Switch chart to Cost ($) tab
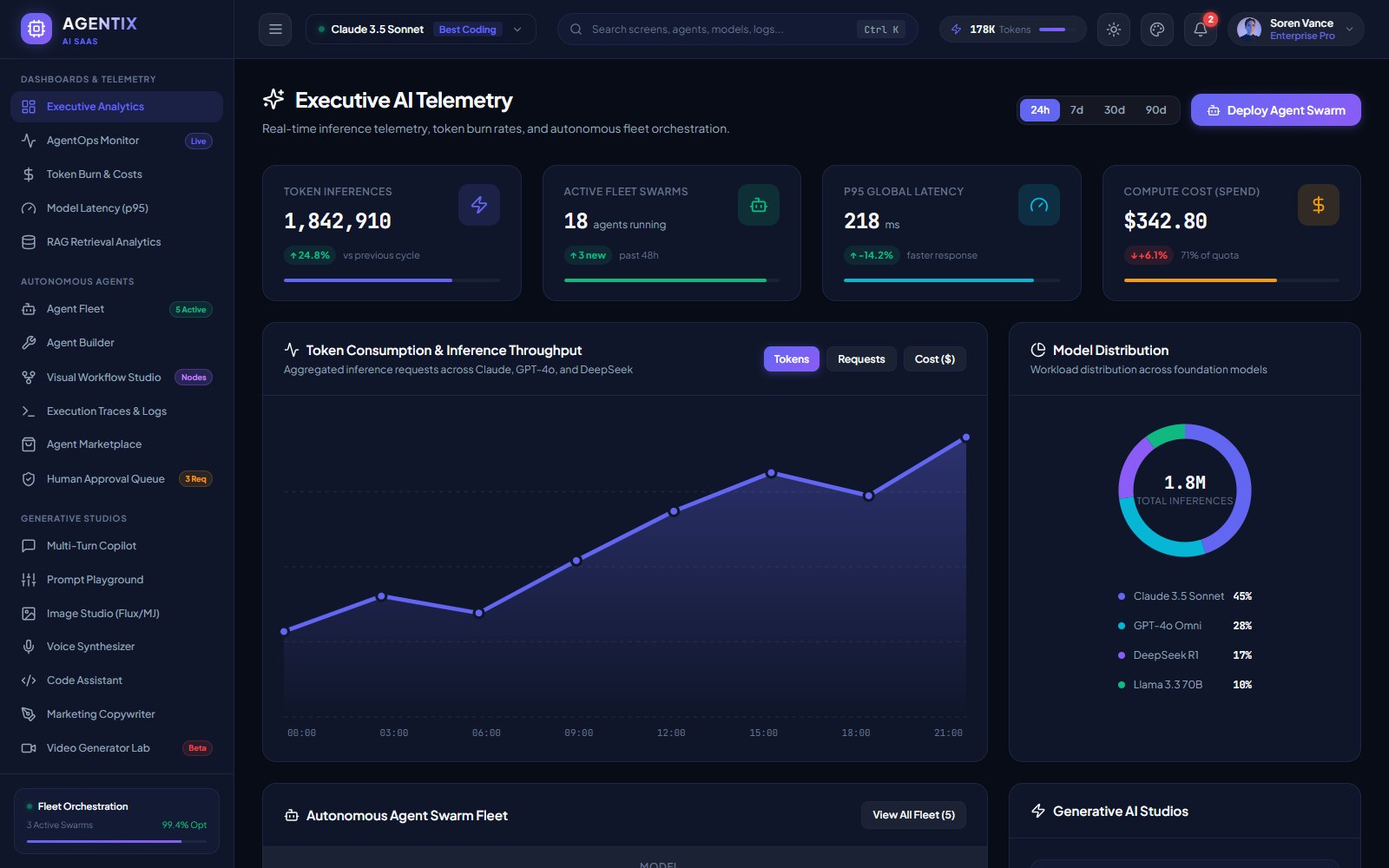 click(935, 359)
